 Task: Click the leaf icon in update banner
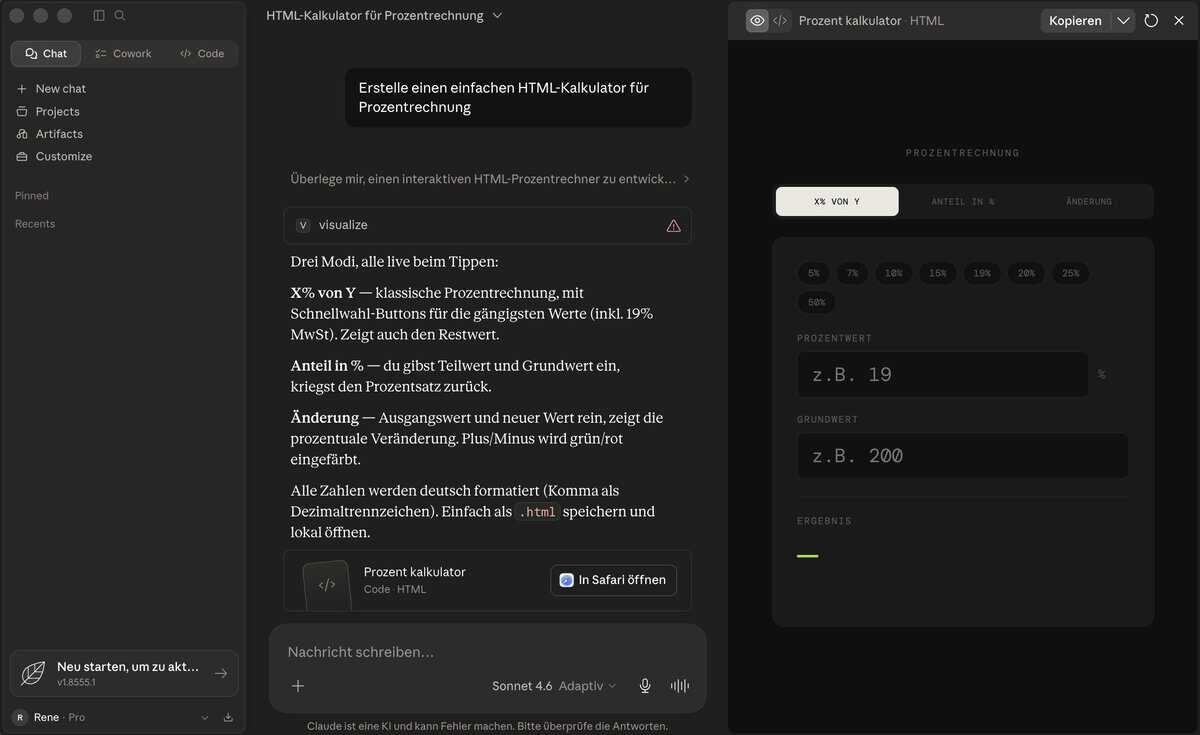click(33, 673)
